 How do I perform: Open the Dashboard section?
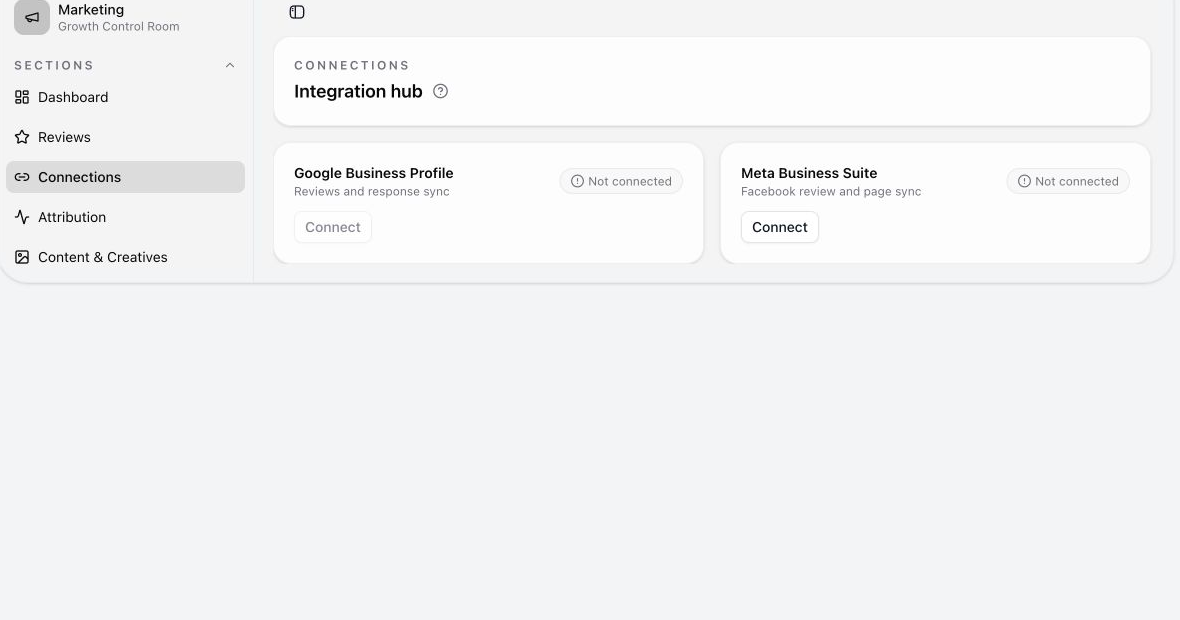(125, 97)
